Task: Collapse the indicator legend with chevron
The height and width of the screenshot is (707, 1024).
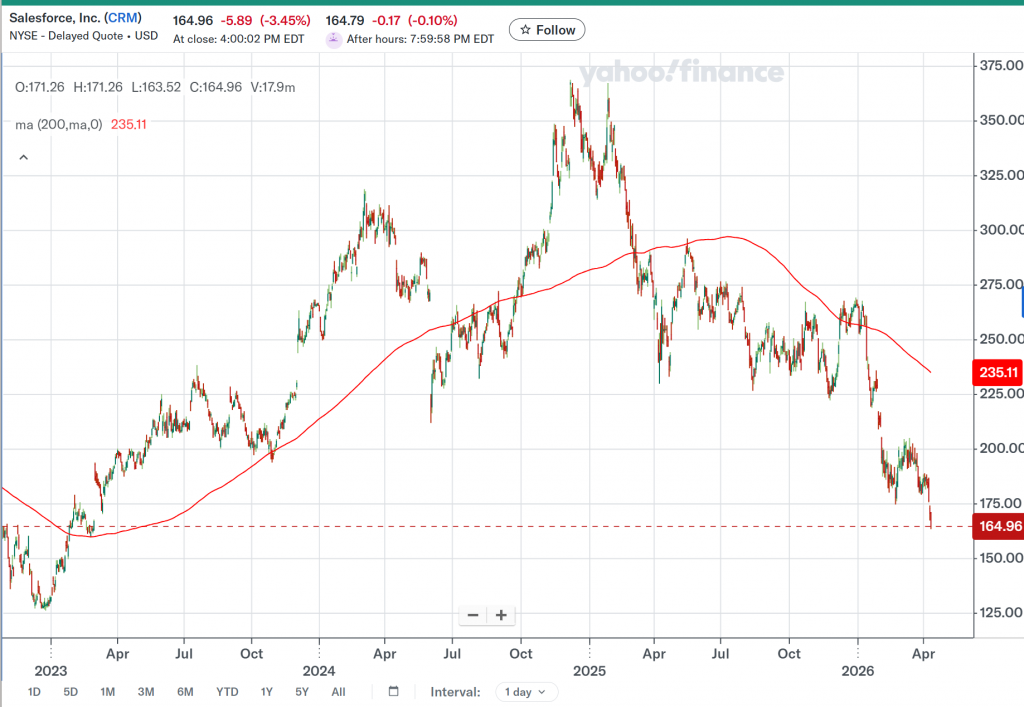Action: click(23, 157)
